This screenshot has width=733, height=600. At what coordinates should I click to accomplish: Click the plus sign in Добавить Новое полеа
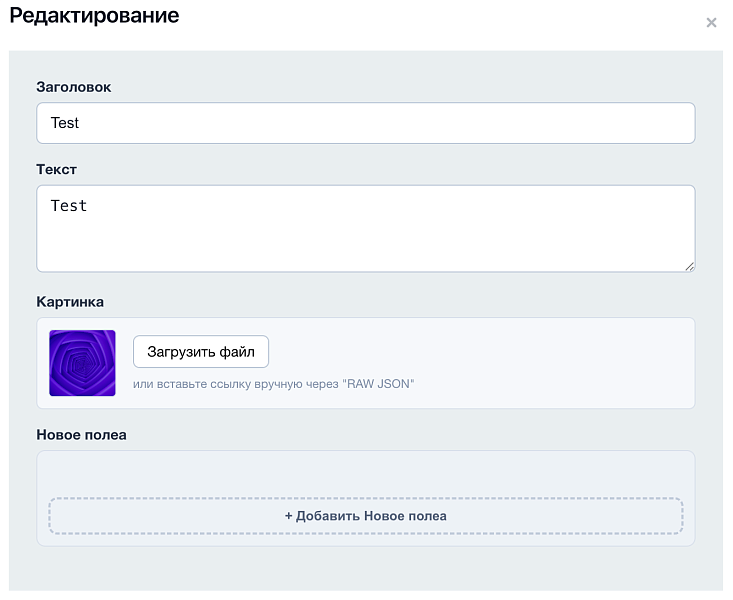click(x=288, y=516)
